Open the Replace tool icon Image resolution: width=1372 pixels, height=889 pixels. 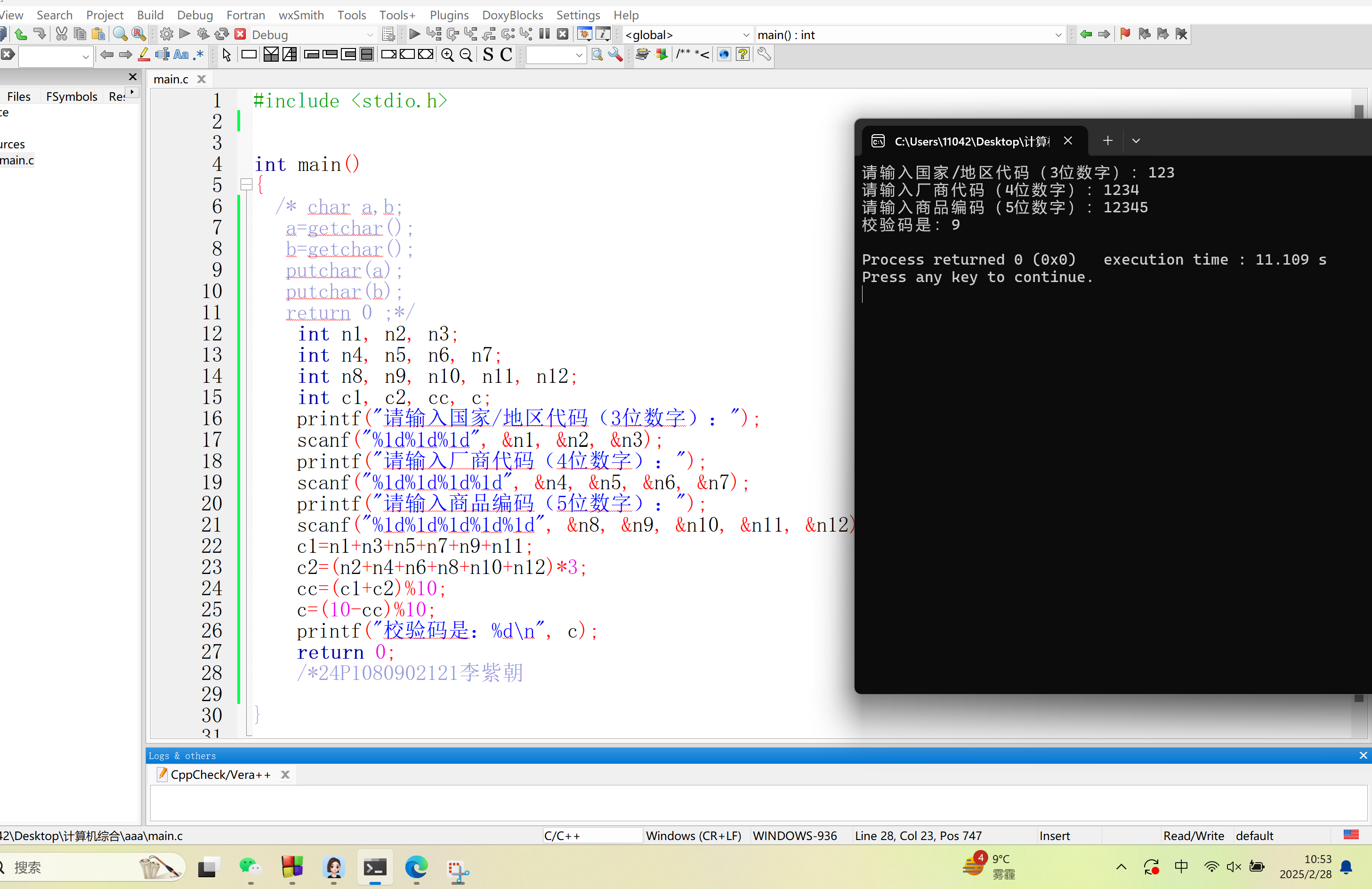(139, 34)
